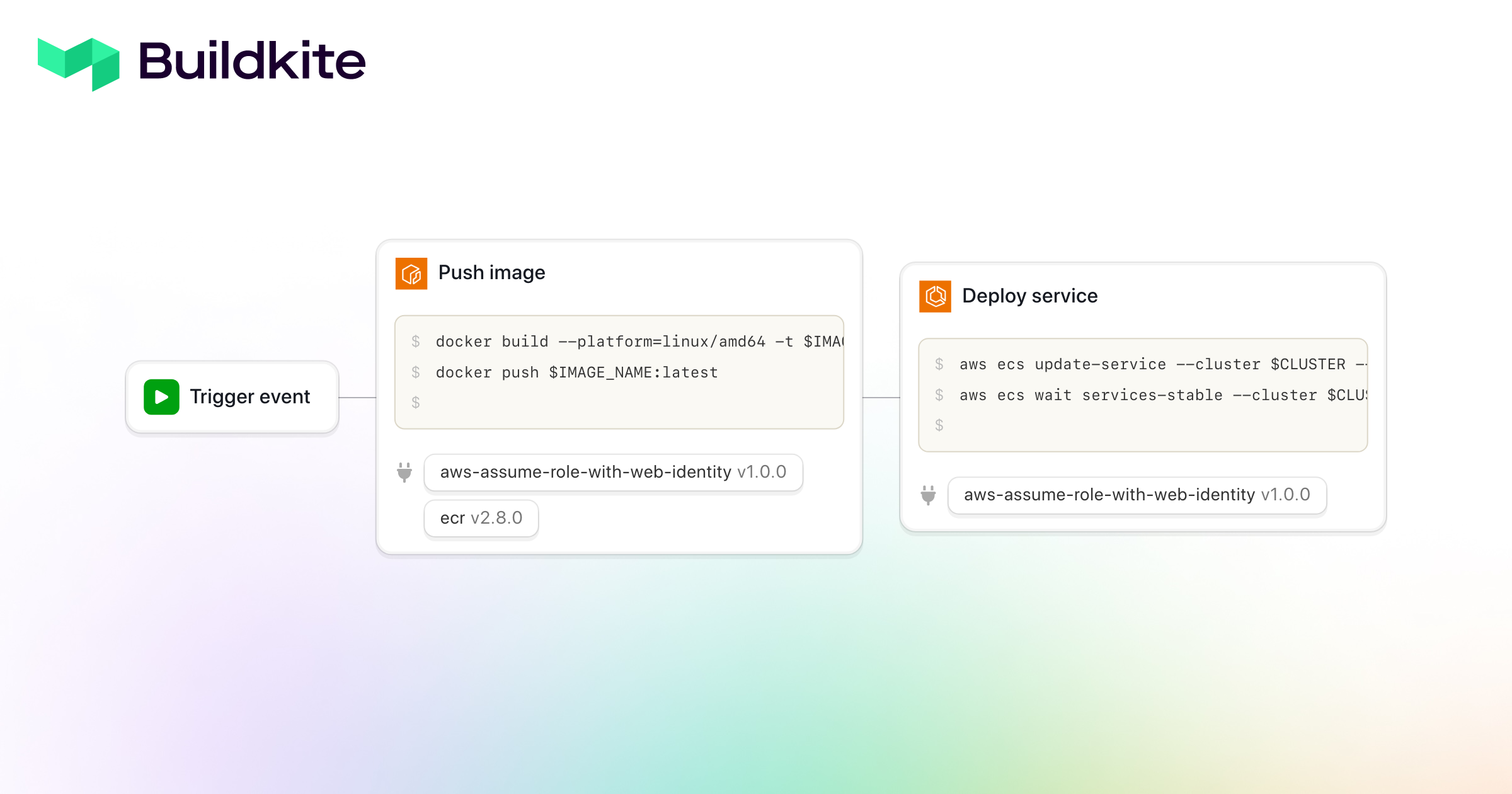The image size is (1512, 794).
Task: Click the ecr v2.8.0 plugin pill
Action: [481, 517]
